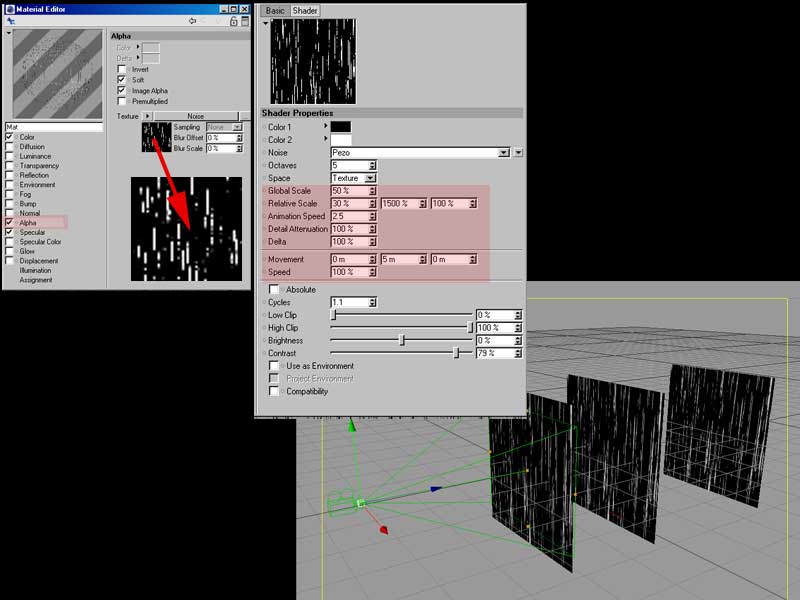Click the Contrast 79 % stepper arrows
Screen dimensions: 800x600
pyautogui.click(x=518, y=353)
